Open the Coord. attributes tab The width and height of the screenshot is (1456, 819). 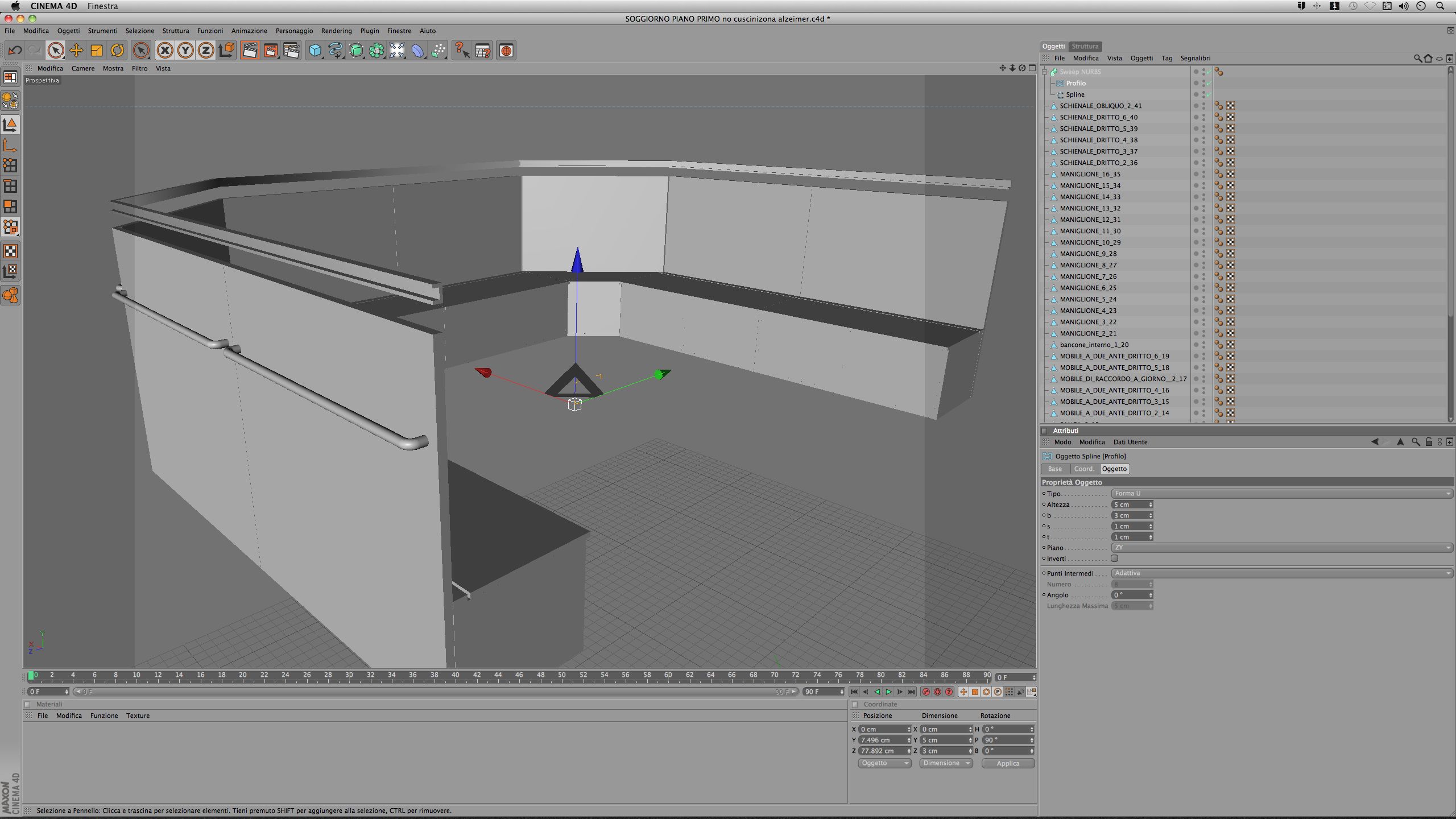point(1083,469)
